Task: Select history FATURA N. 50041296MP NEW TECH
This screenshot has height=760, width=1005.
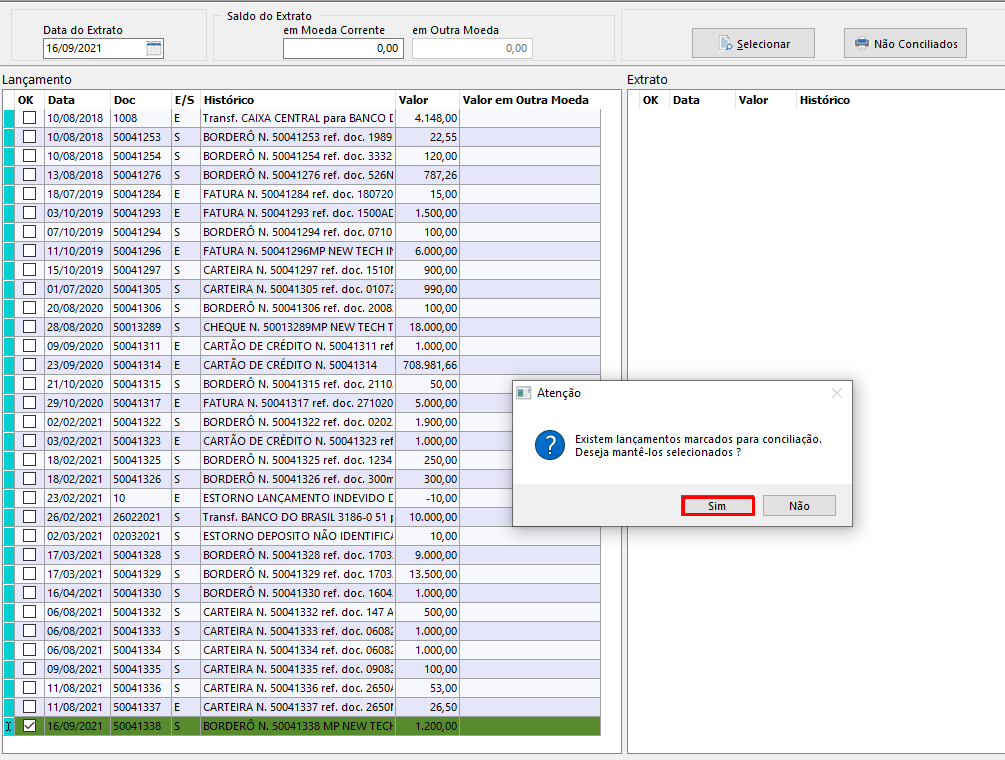Action: tap(298, 251)
